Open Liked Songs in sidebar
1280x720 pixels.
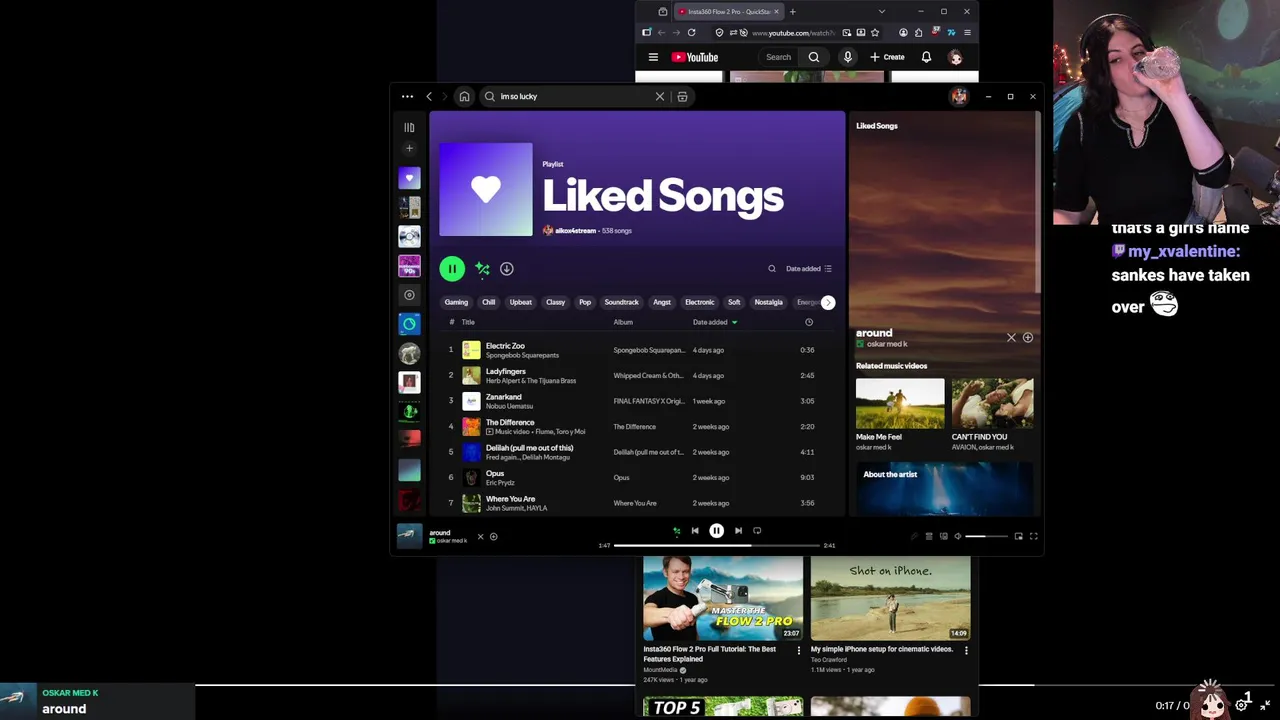click(409, 178)
